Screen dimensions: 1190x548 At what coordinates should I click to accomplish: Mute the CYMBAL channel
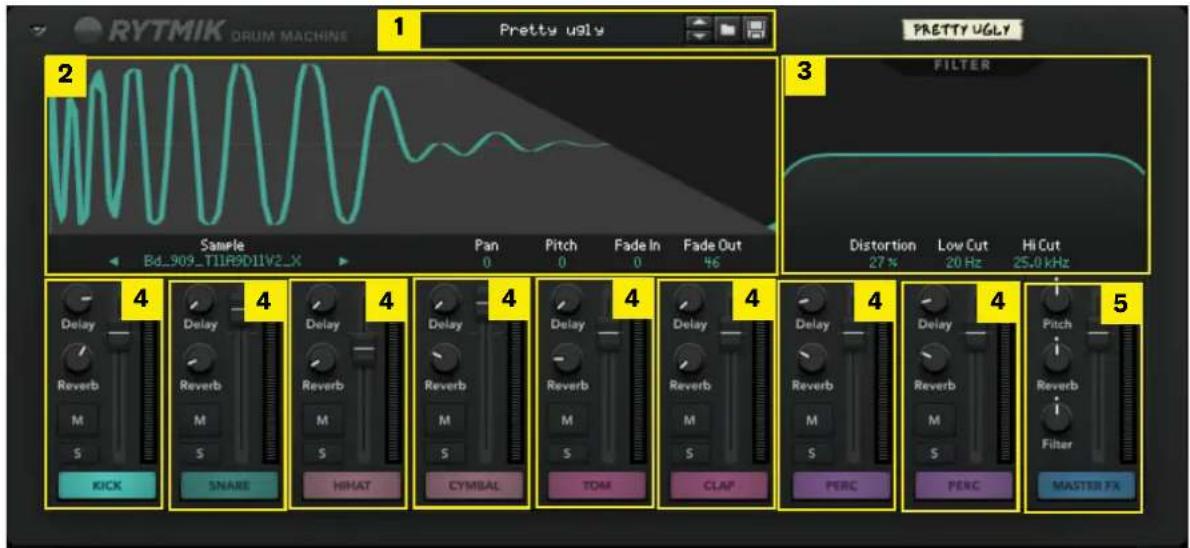point(445,420)
